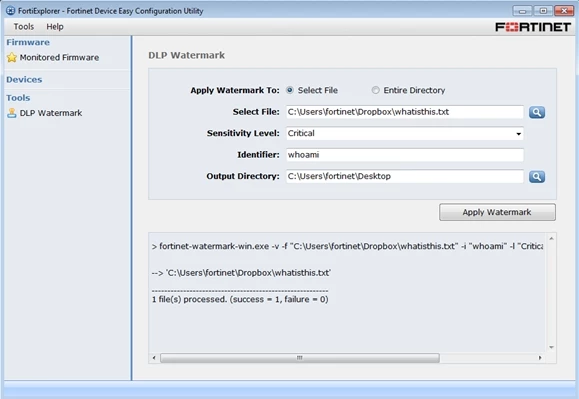579x399 pixels.
Task: Open the Tools menu
Action: point(24,27)
